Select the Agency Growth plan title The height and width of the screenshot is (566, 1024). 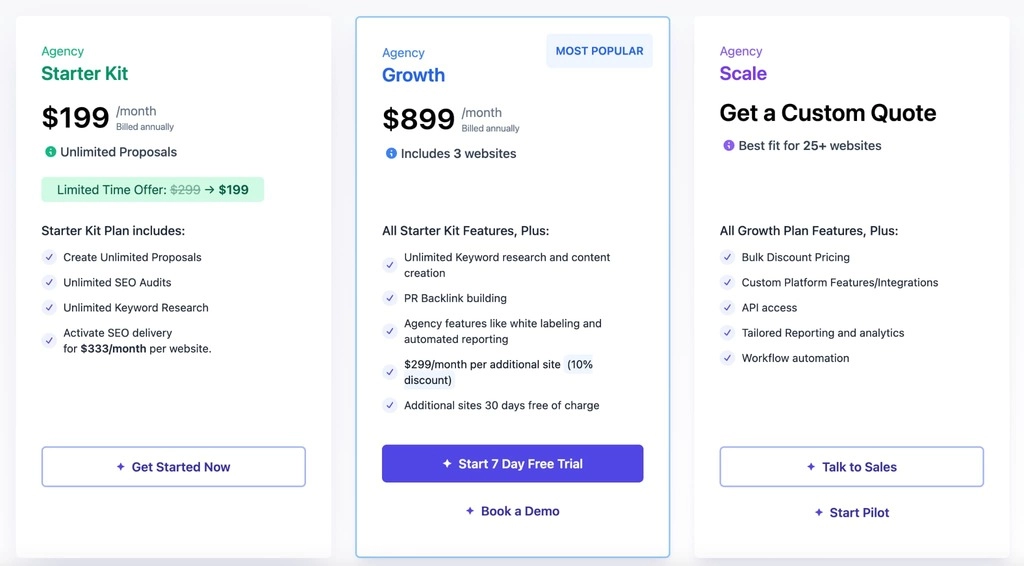point(413,75)
